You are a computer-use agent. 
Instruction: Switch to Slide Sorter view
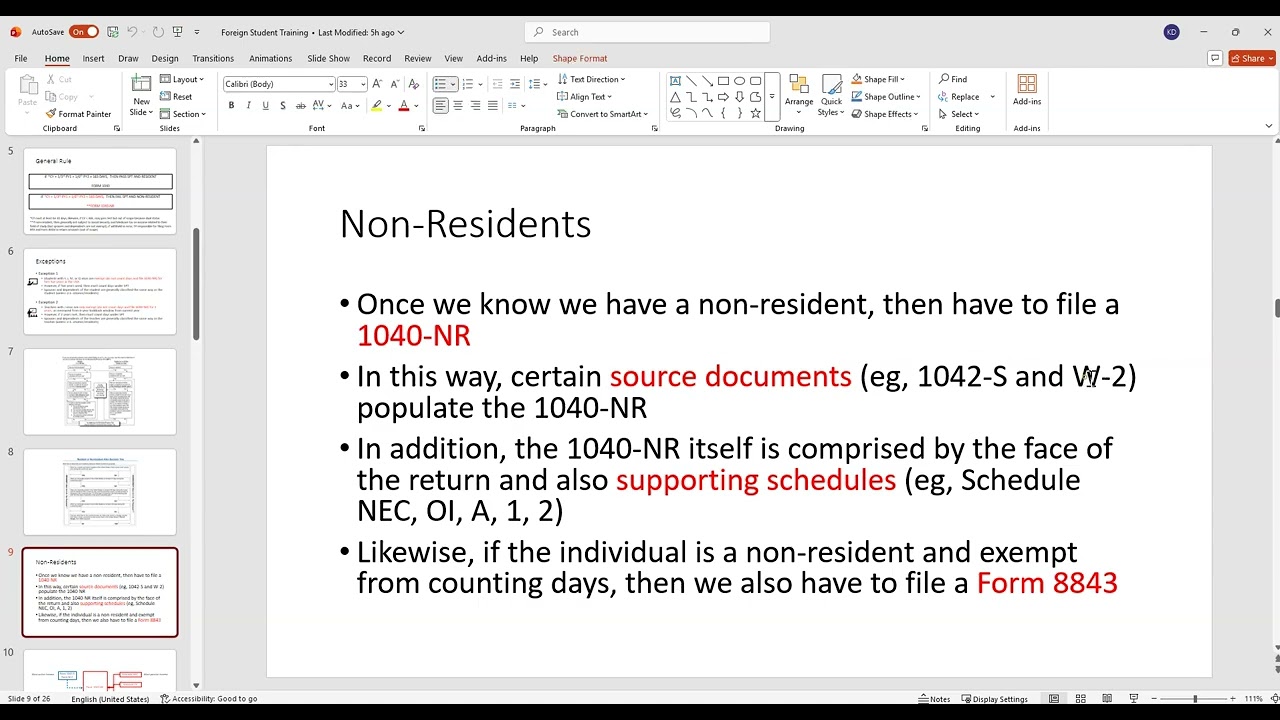pyautogui.click(x=1081, y=698)
